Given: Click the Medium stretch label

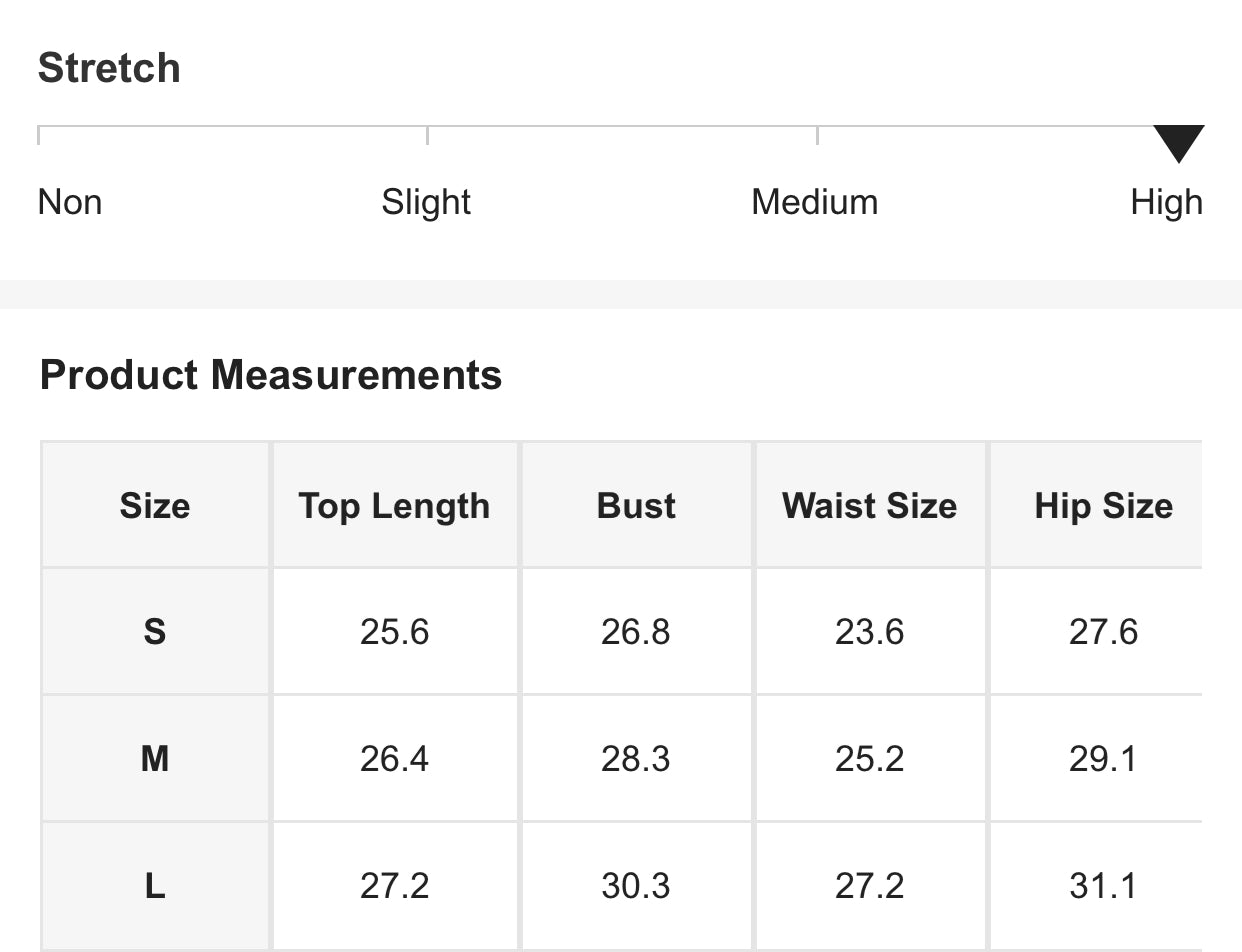Looking at the screenshot, I should (814, 202).
